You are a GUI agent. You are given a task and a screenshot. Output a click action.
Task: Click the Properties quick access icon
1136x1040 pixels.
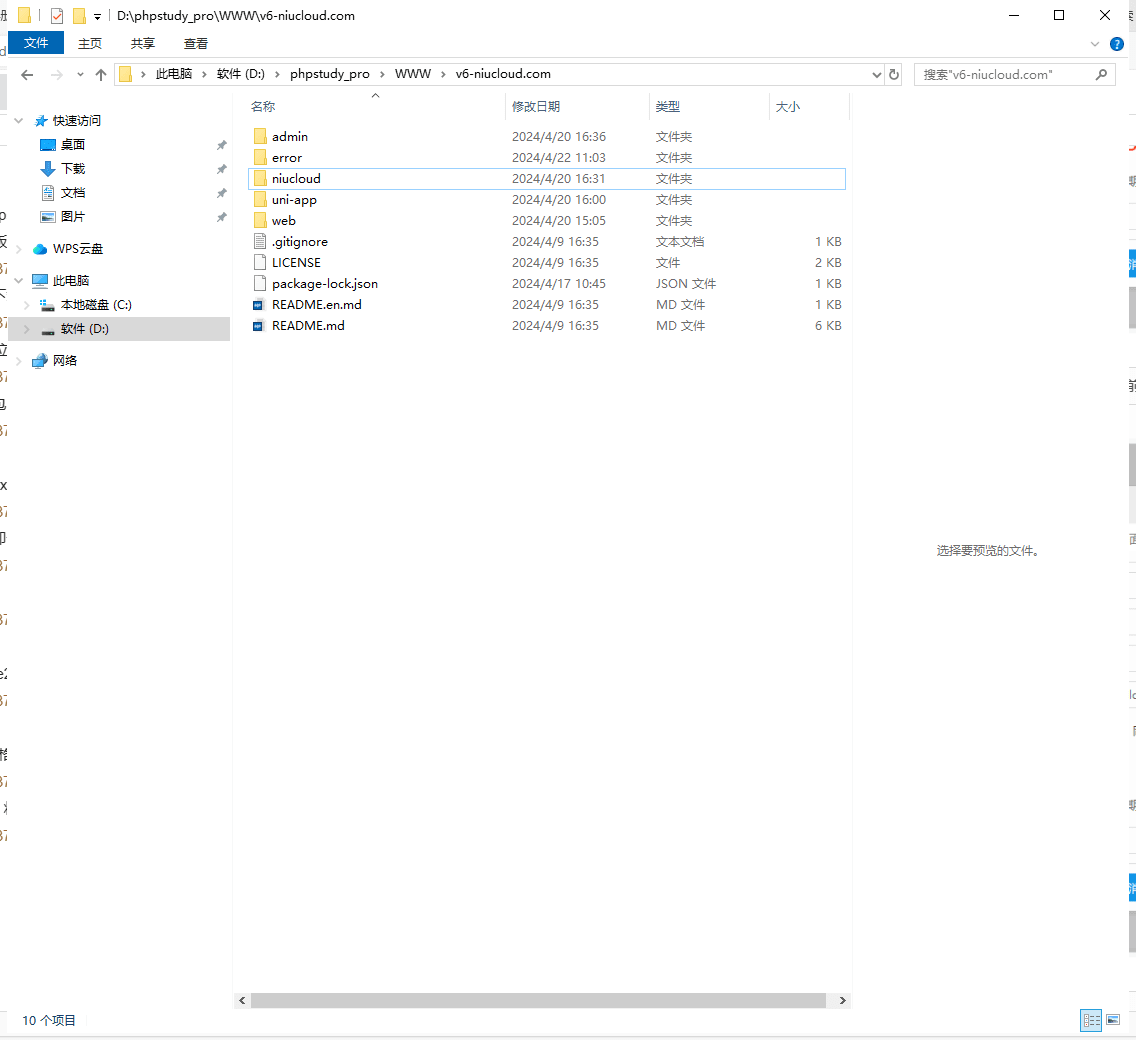[57, 15]
